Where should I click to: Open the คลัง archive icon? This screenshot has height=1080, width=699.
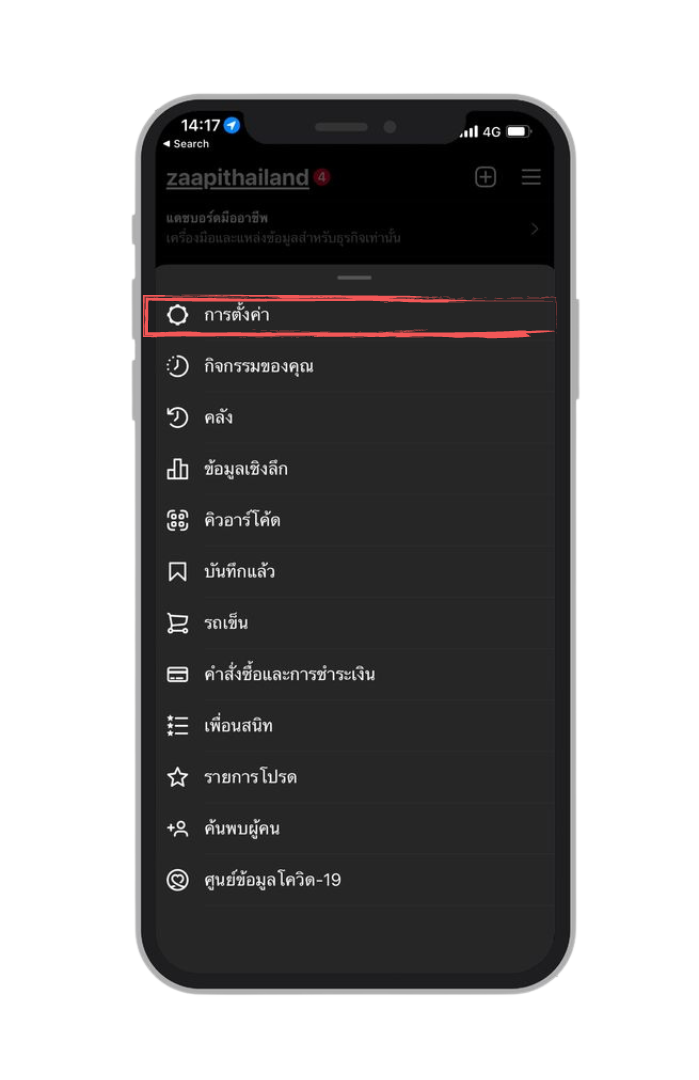coord(177,417)
